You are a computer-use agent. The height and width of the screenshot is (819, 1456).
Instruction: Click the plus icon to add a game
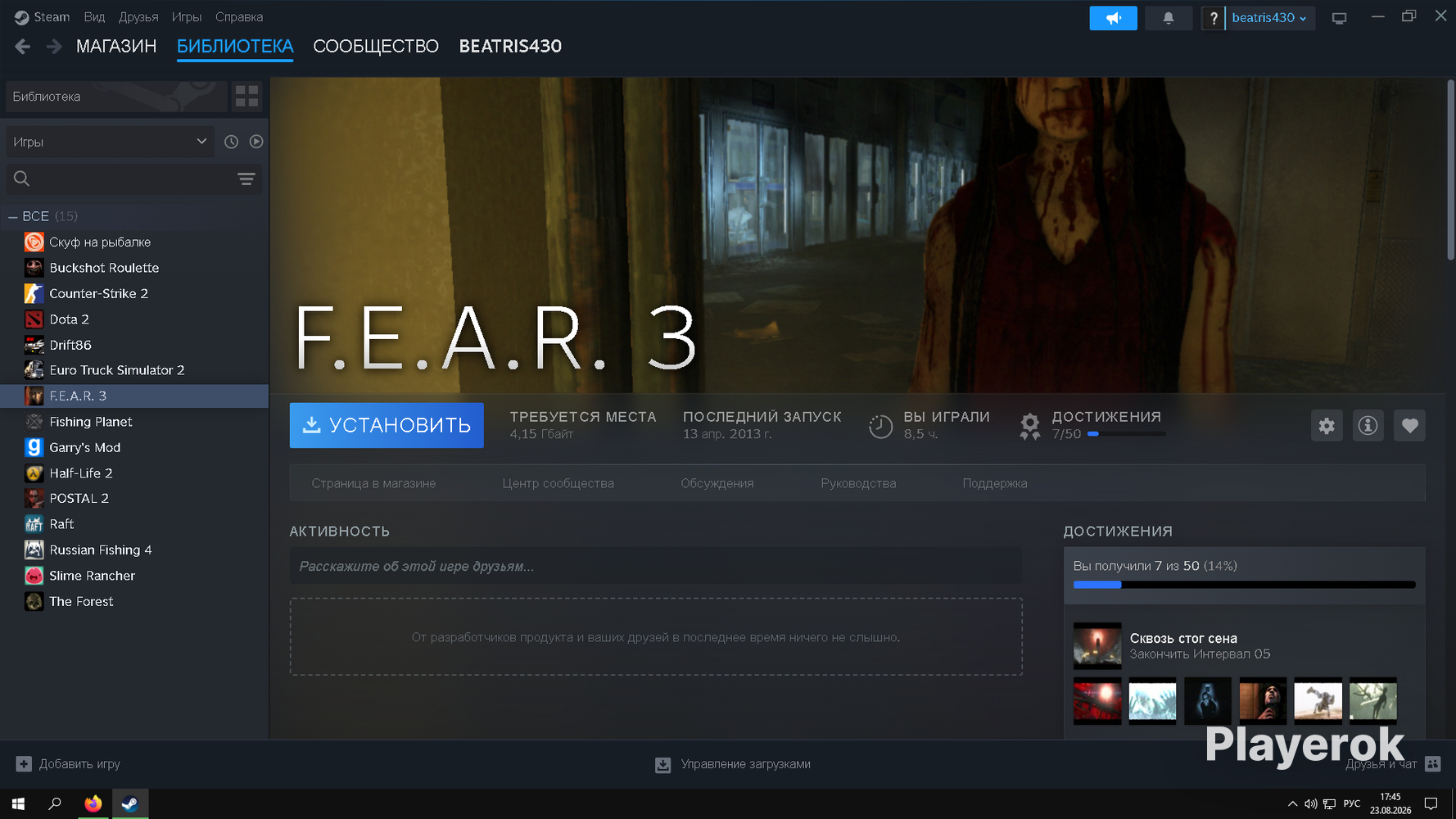24,764
